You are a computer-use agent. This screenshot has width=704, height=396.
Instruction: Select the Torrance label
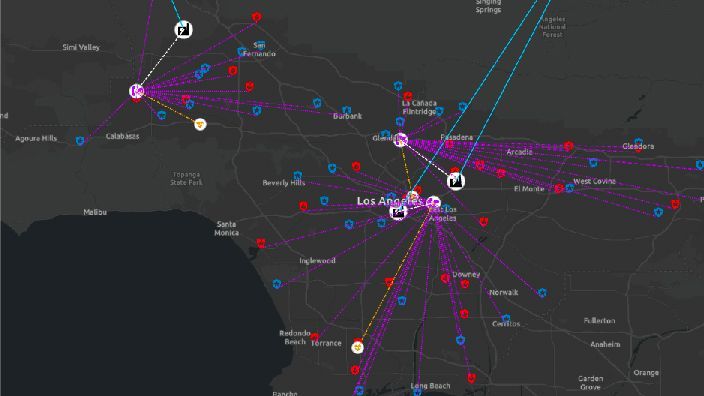pyautogui.click(x=326, y=343)
